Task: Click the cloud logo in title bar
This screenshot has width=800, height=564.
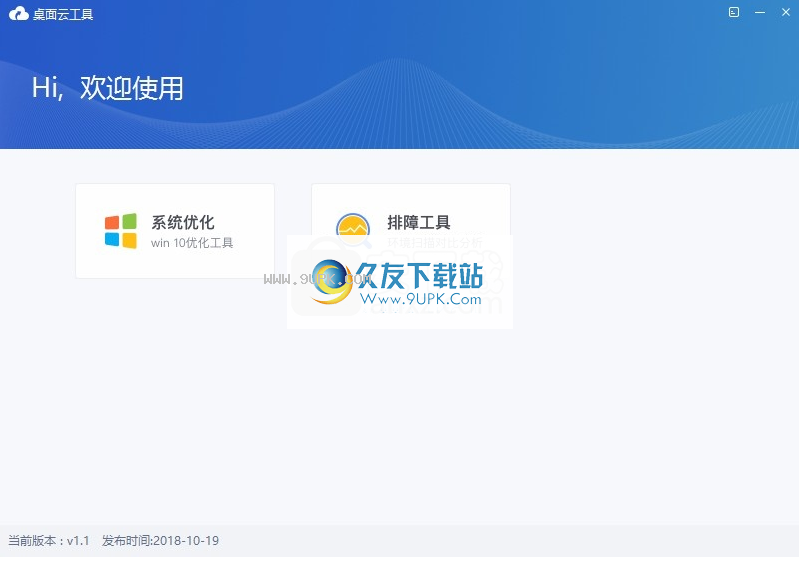Action: pyautogui.click(x=19, y=14)
